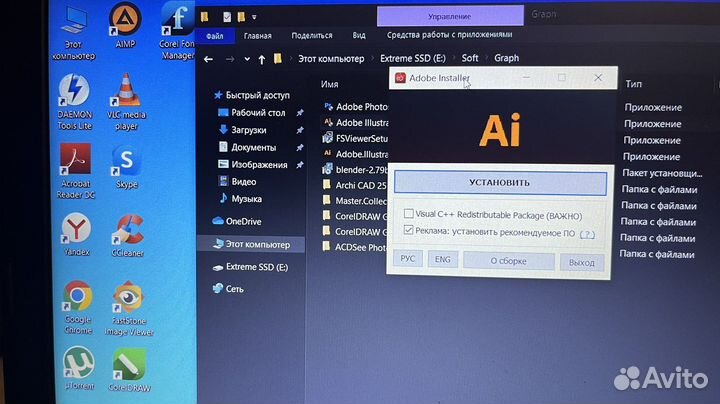Select the ACDSee Photo folder

click(354, 247)
